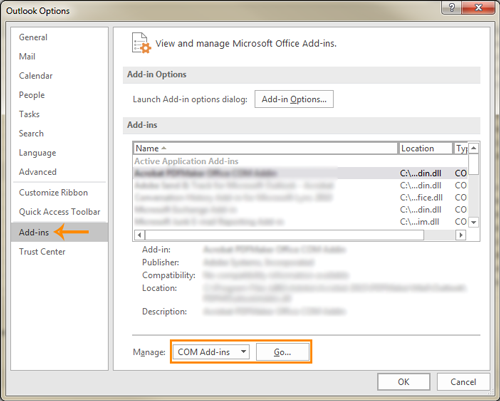The width and height of the screenshot is (500, 401).
Task: Click the add-ins list scroll up arrow
Action: 474,148
